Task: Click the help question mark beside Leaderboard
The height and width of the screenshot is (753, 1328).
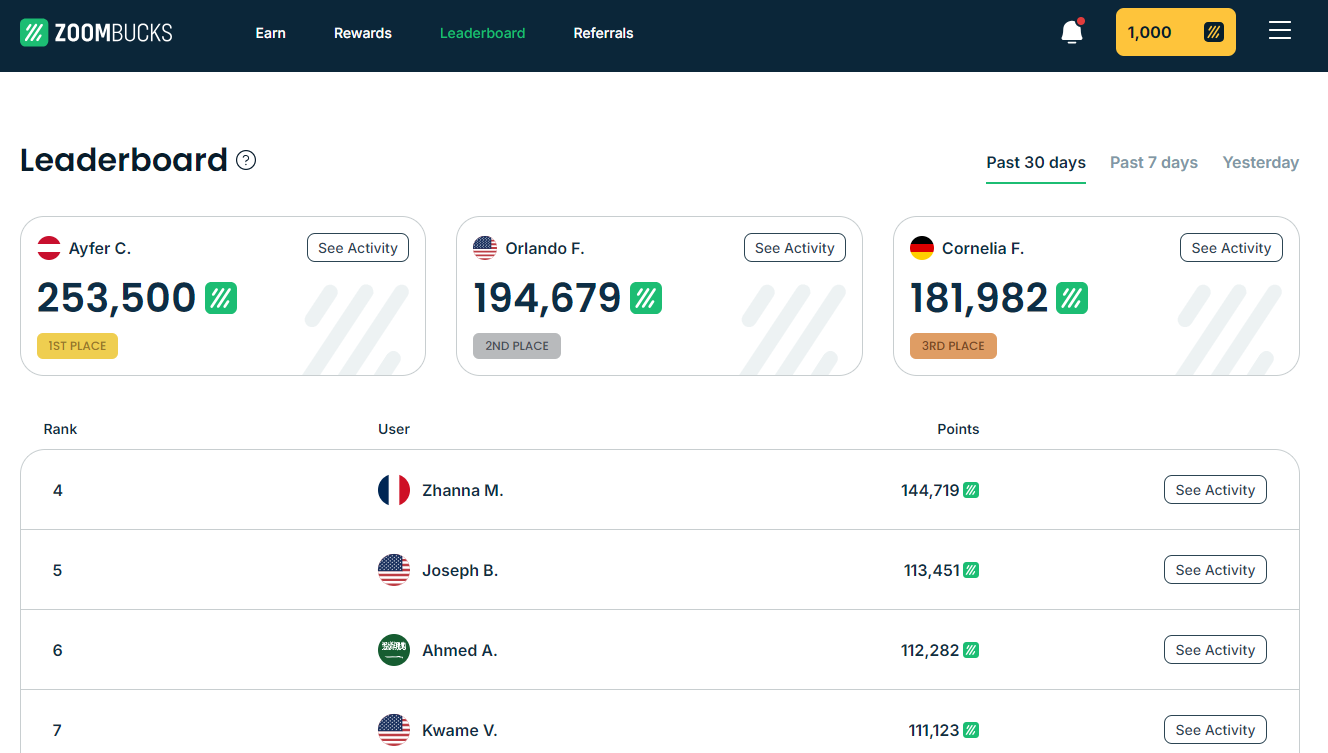Action: pos(246,160)
